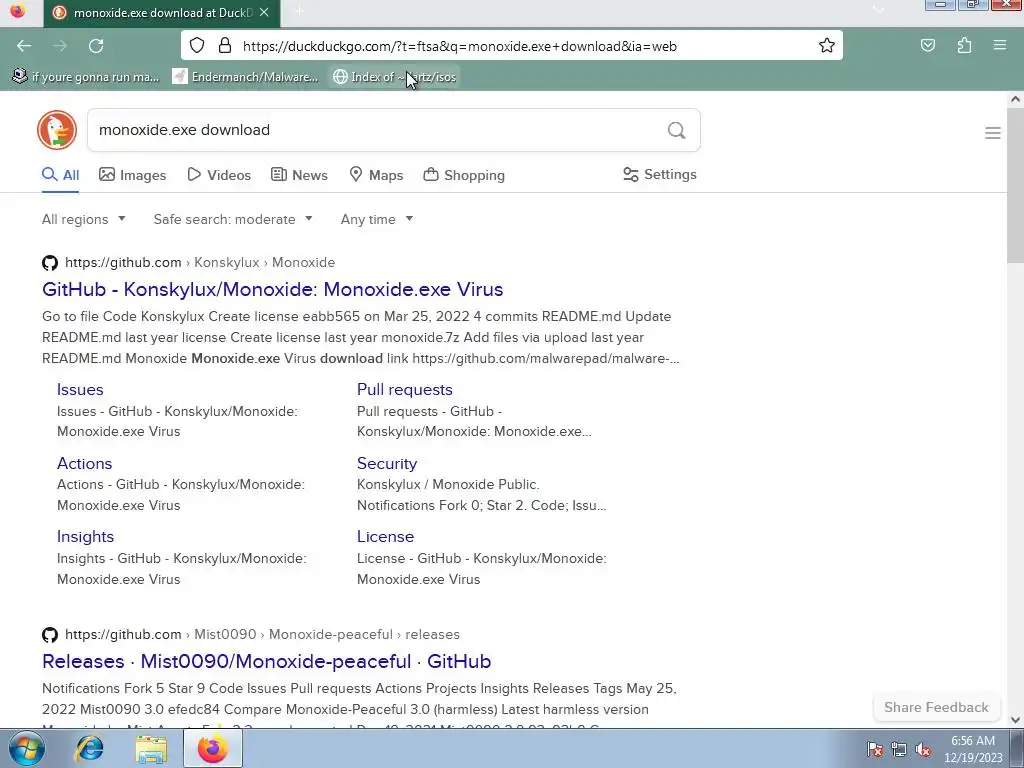This screenshot has width=1024, height=768.
Task: Click the magnifier search button
Action: point(677,131)
